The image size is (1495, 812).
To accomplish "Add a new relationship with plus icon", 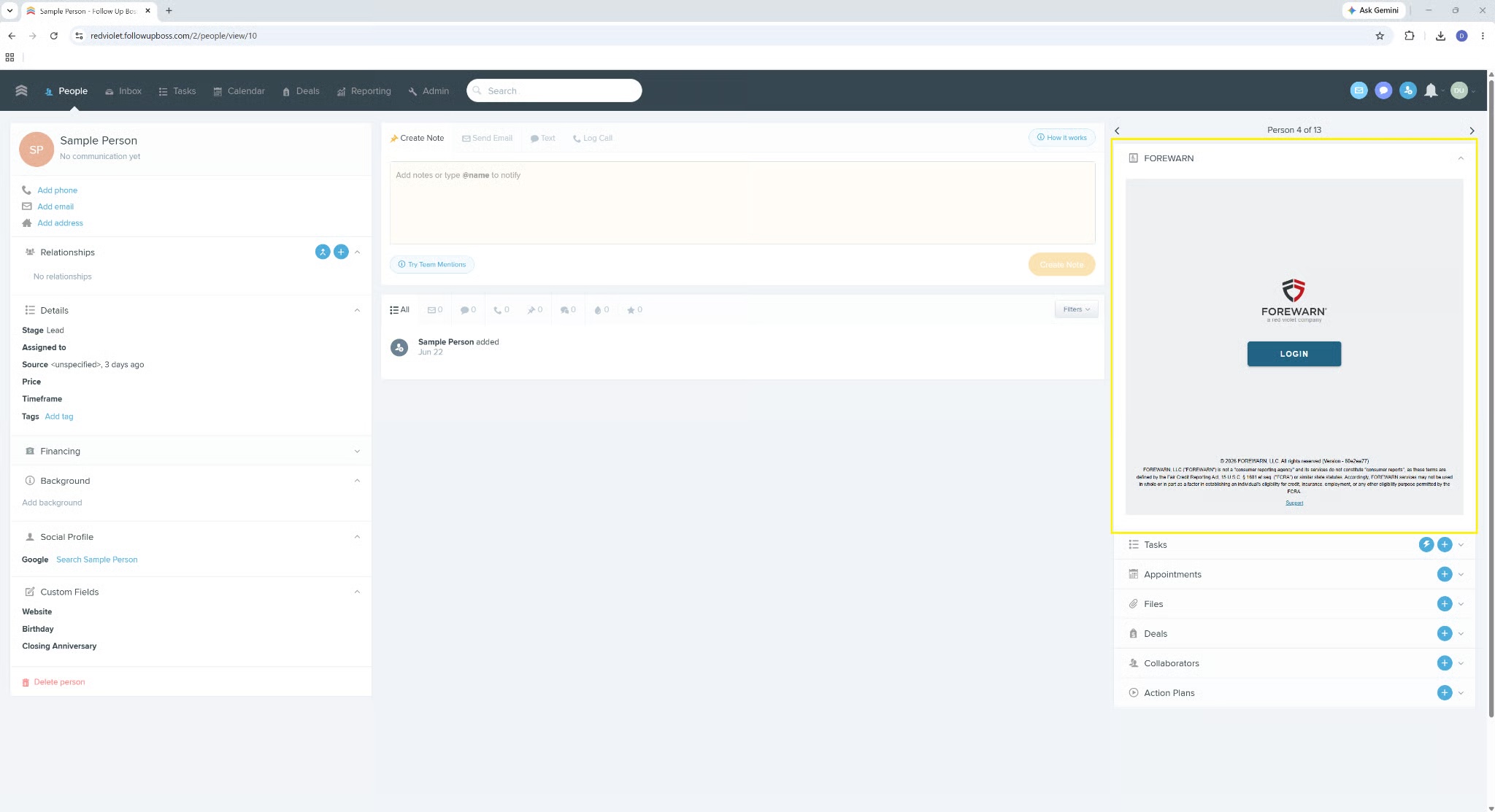I will coord(341,252).
